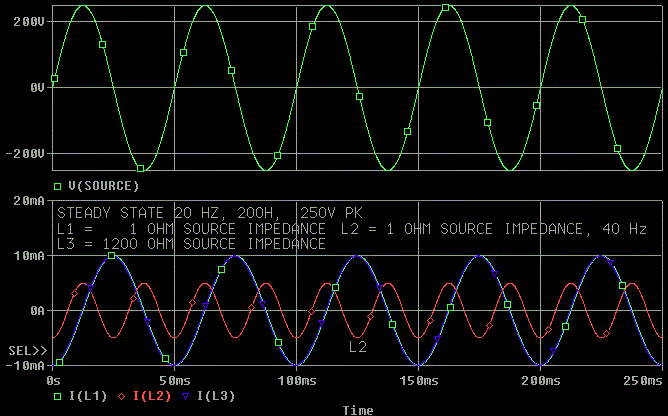The width and height of the screenshot is (668, 416).
Task: Click the Time x-axis title
Action: point(358,410)
